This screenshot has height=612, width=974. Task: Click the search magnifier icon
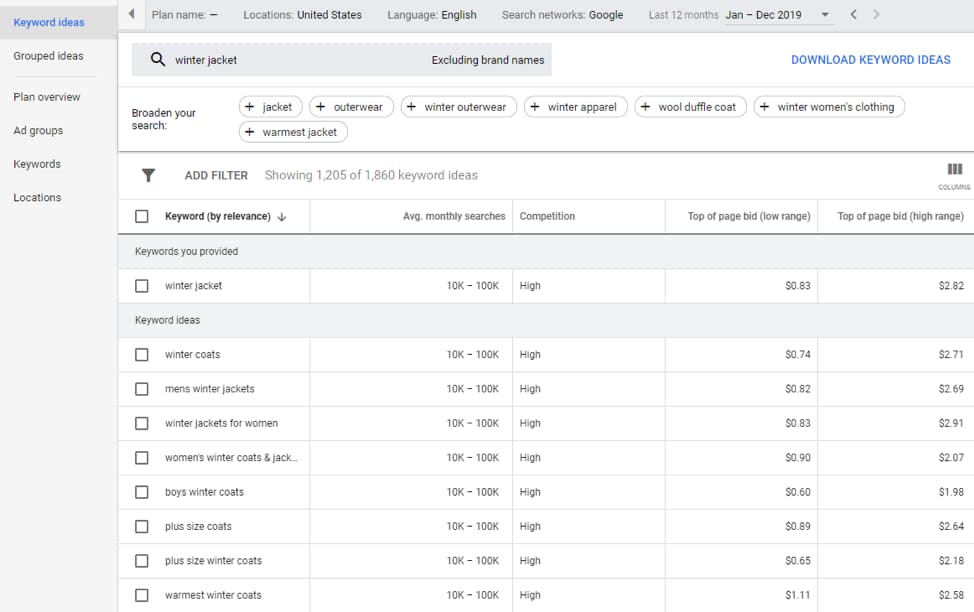click(158, 60)
